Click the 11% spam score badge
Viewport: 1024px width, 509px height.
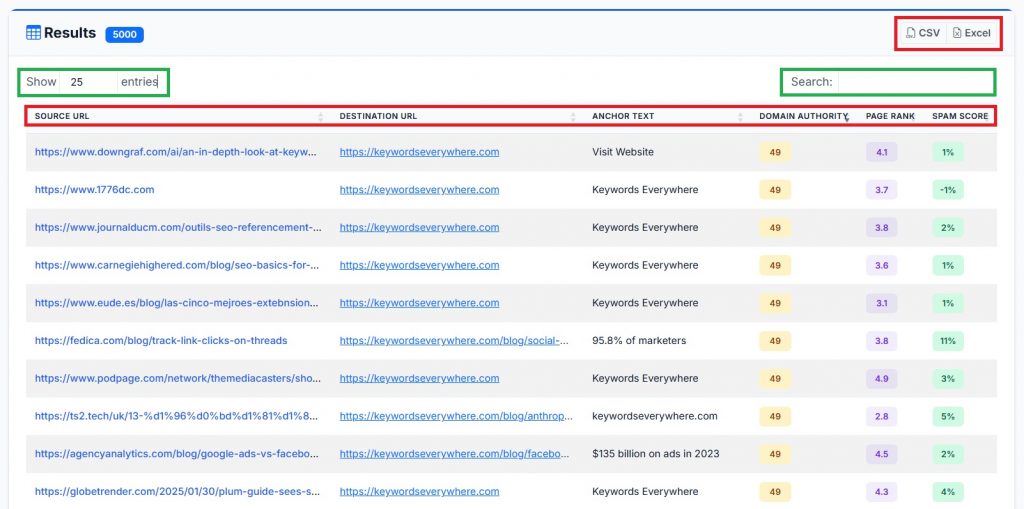tap(947, 341)
